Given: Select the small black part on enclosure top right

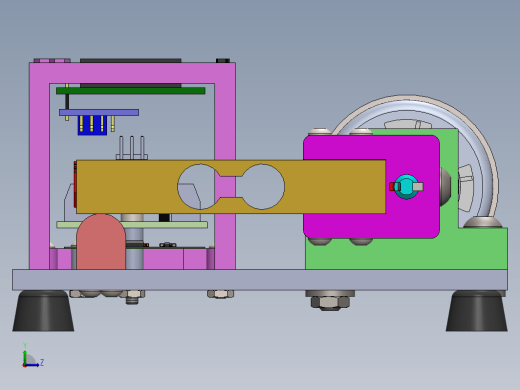Looking at the screenshot, I should coord(223,61).
